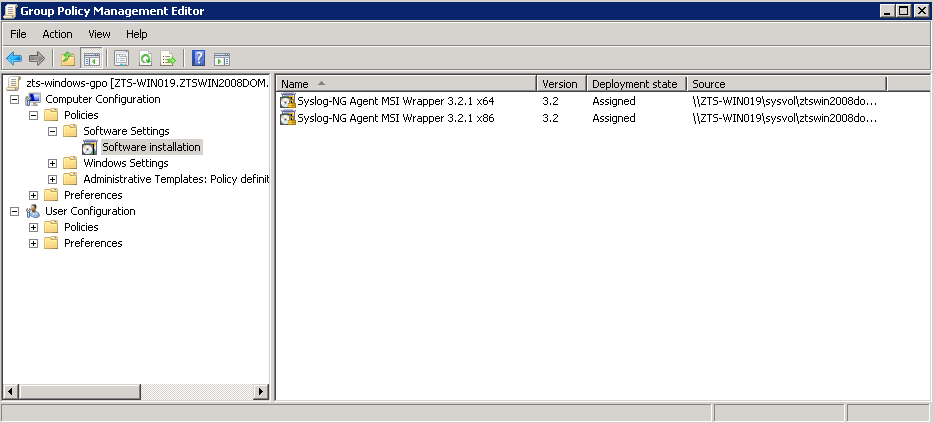The height and width of the screenshot is (423, 934).
Task: Click Assigned state of x86 package
Action: point(614,118)
